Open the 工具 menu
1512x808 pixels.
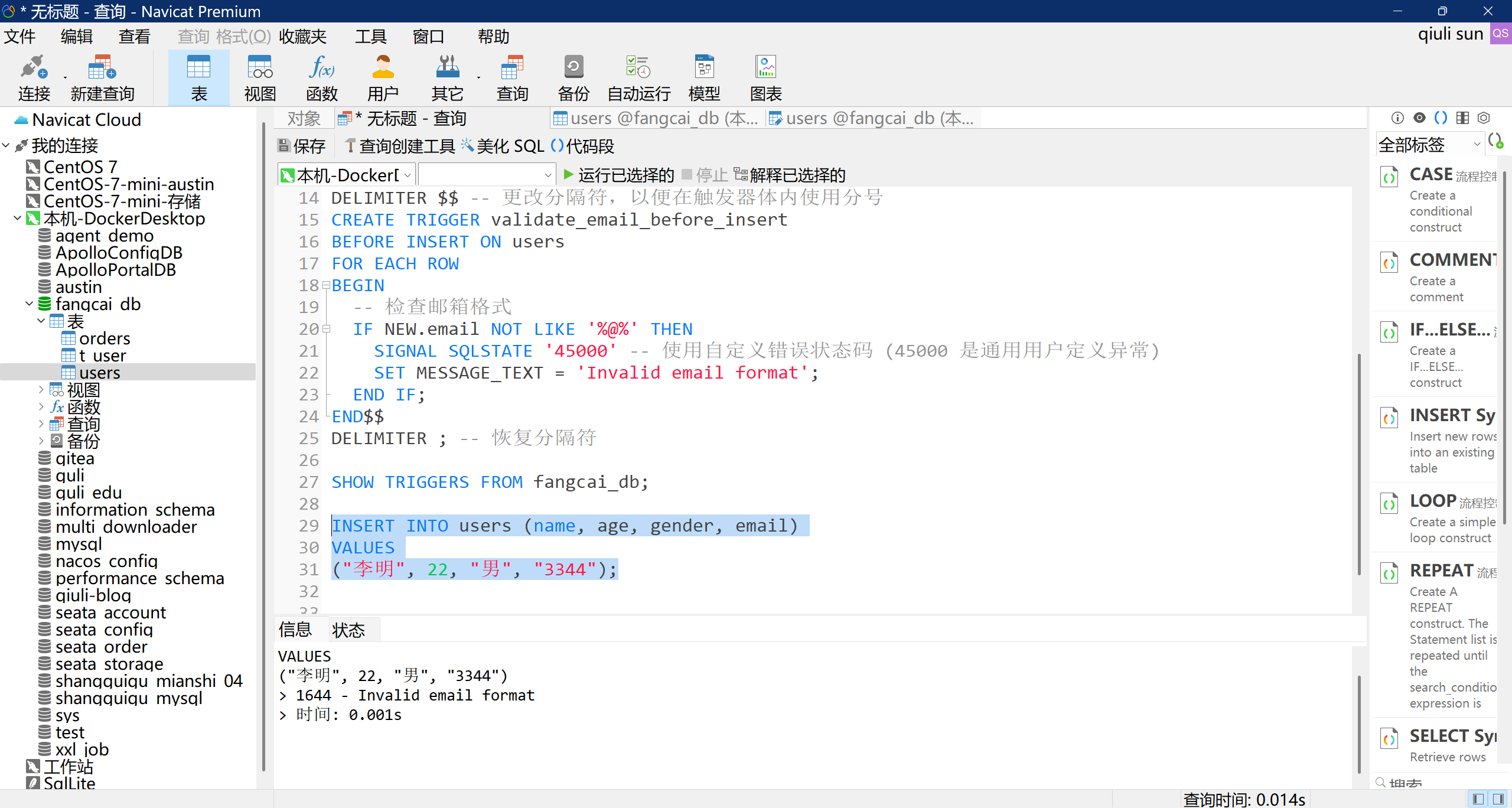(x=370, y=37)
